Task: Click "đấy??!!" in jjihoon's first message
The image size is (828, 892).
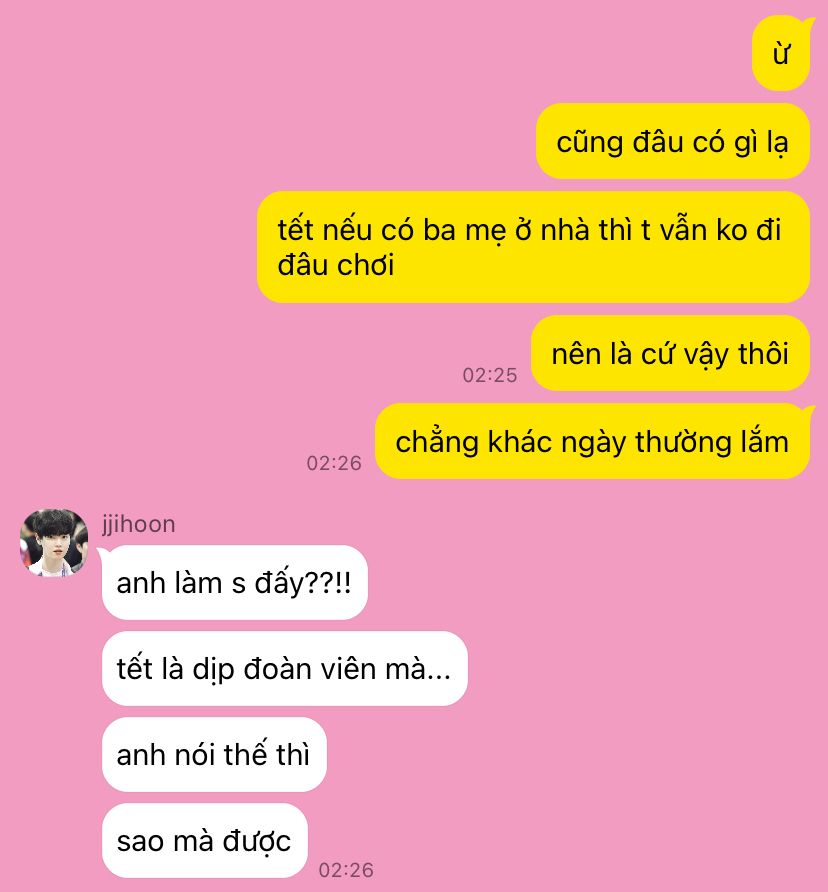Action: (303, 583)
